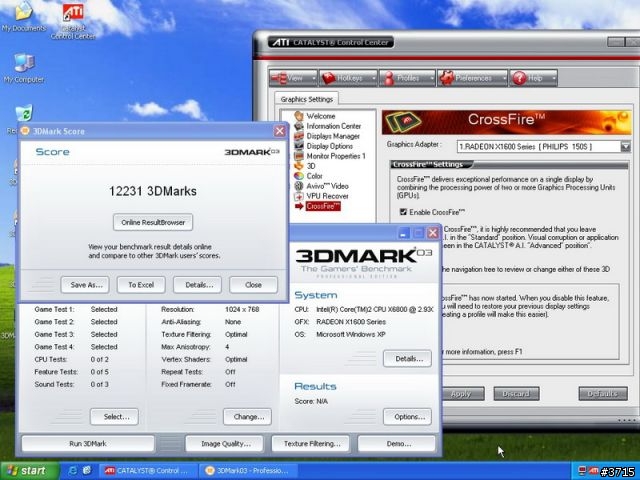Click the Demo... button
This screenshot has width=640, height=480.
click(x=397, y=444)
